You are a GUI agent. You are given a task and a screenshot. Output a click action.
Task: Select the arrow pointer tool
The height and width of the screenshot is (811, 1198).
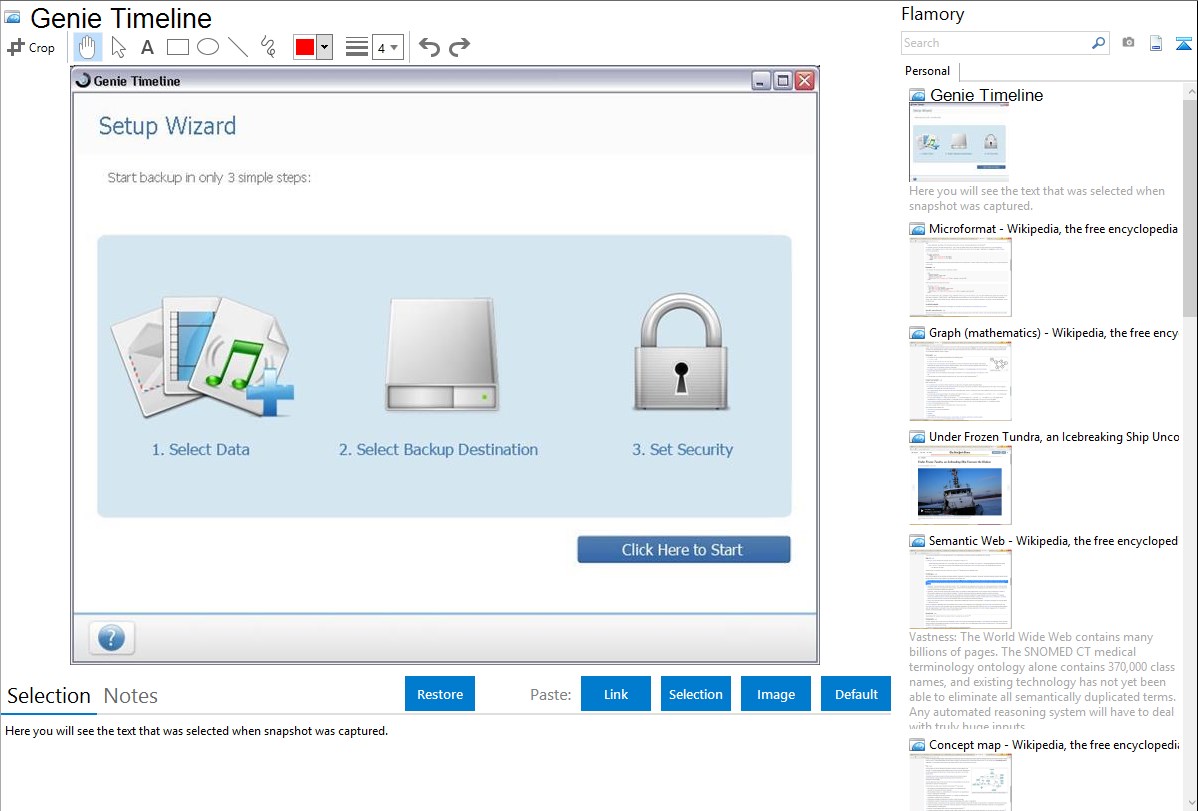coord(118,47)
